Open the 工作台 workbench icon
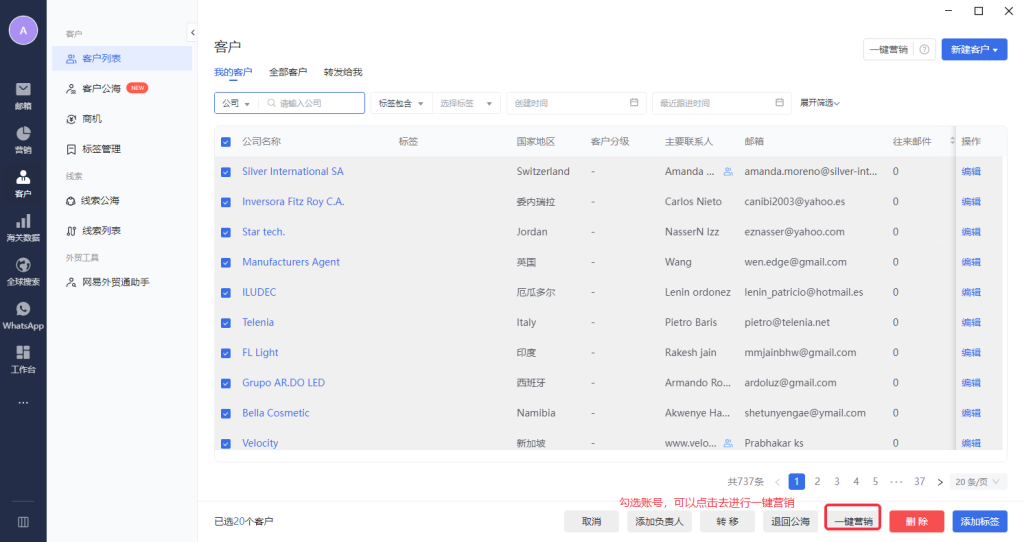This screenshot has width=1024, height=542. 23,353
